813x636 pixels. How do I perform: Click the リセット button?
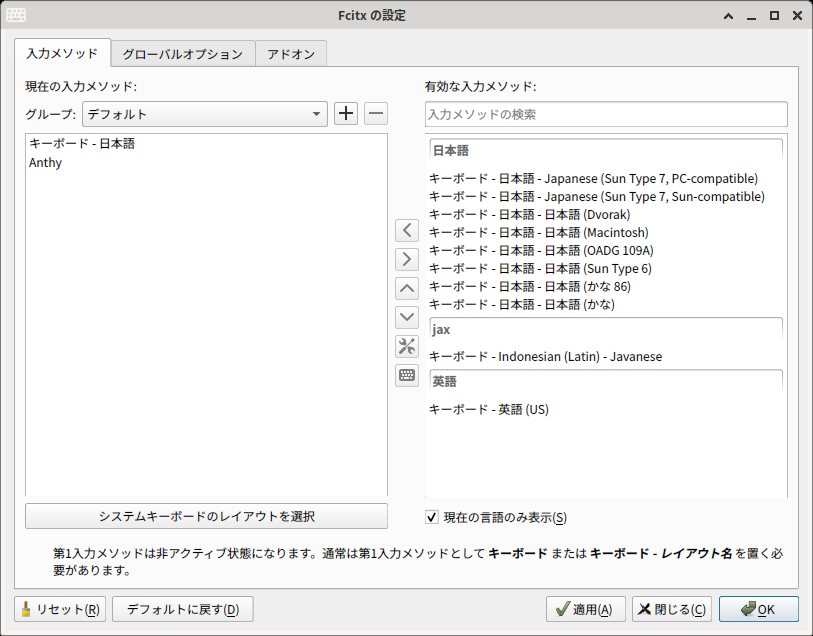[x=60, y=609]
